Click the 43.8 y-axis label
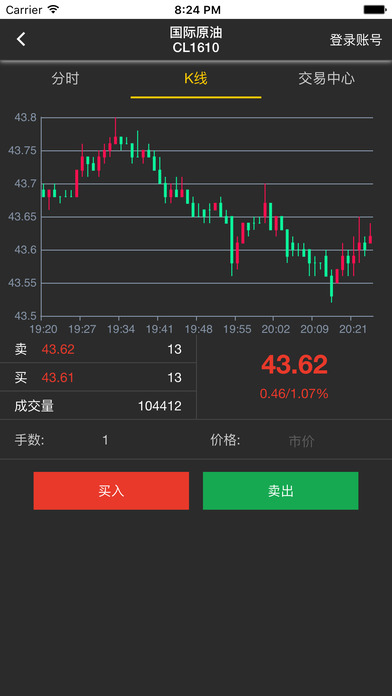The height and width of the screenshot is (696, 392). (25, 118)
